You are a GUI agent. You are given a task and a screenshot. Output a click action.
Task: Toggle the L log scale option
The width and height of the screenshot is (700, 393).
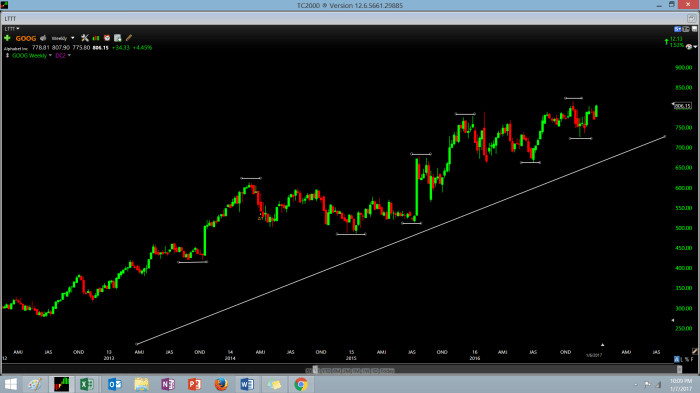pos(683,359)
